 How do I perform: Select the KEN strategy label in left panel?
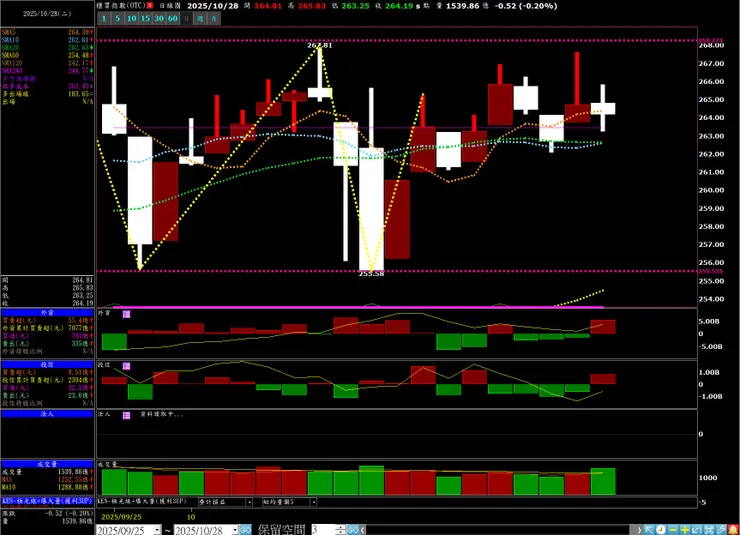coord(47,501)
